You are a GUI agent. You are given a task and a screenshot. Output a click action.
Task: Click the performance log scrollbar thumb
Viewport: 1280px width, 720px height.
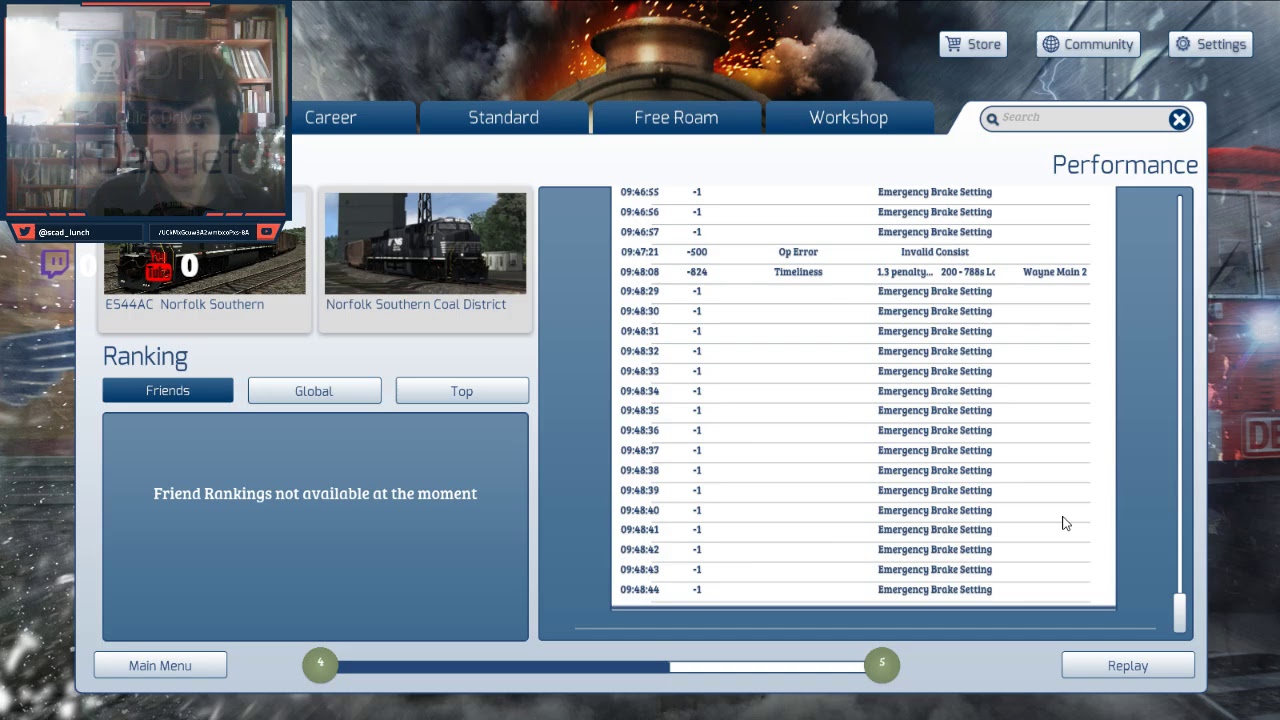(x=1180, y=612)
